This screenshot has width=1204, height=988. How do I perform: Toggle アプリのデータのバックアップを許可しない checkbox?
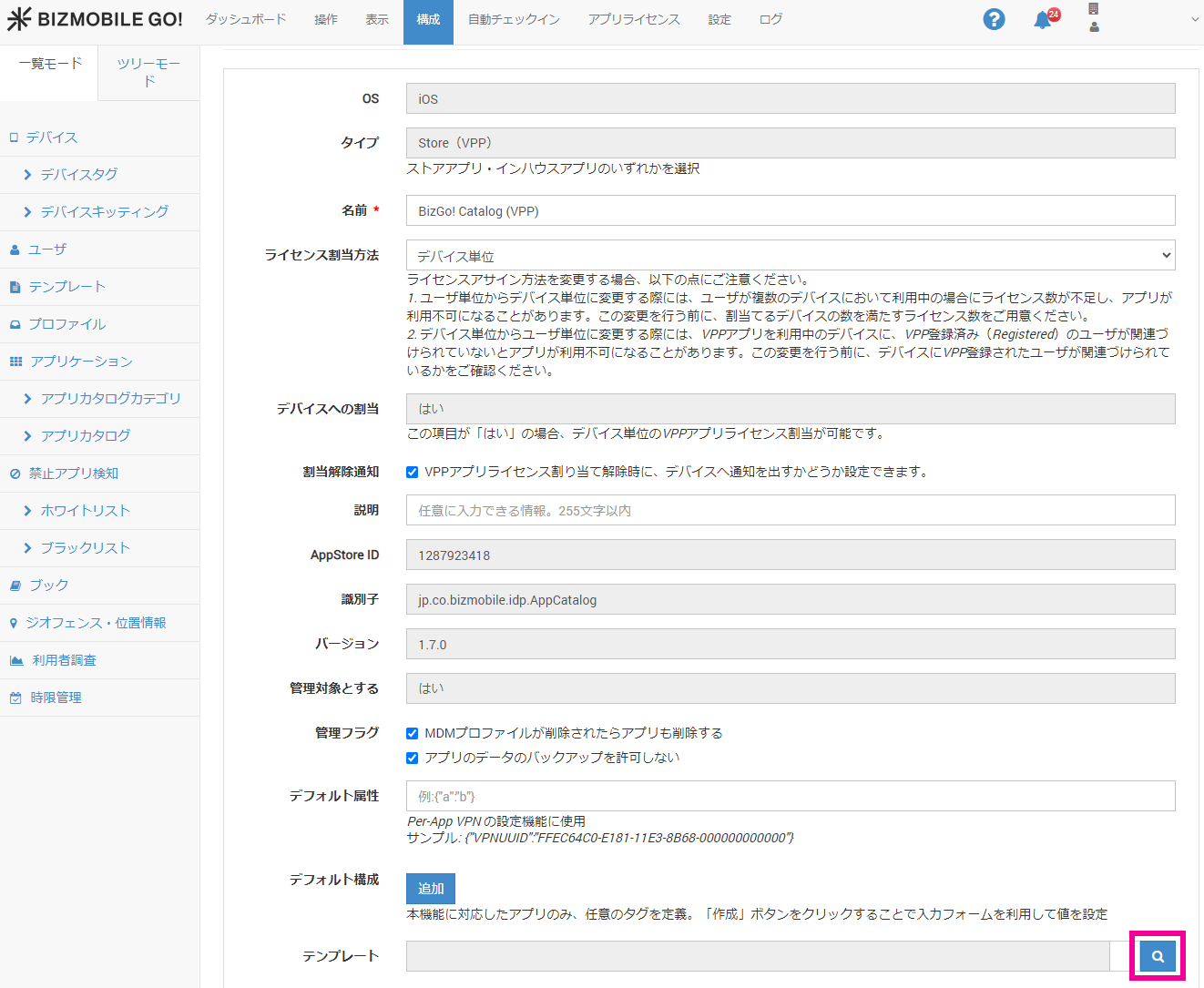(413, 758)
